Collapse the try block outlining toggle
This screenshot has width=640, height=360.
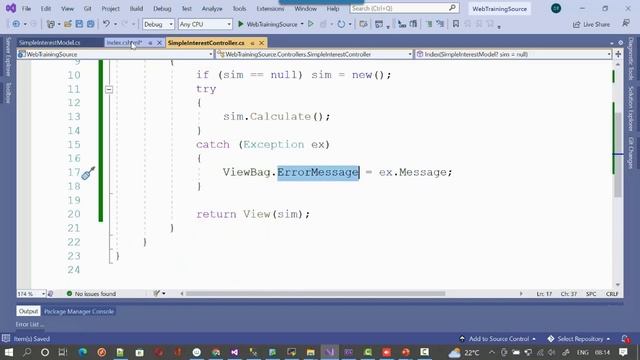tap(109, 89)
